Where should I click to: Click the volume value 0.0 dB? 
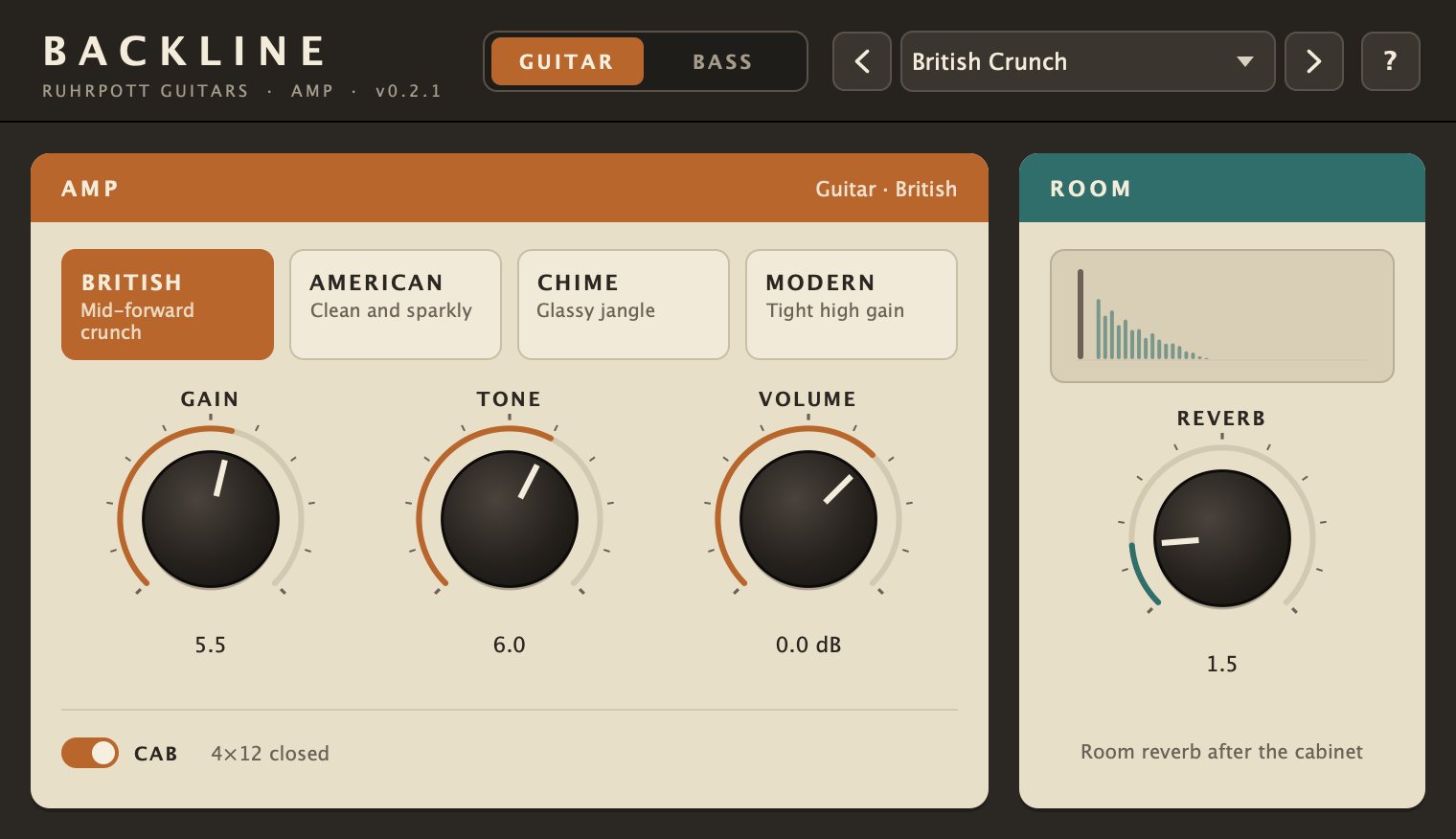(808, 645)
